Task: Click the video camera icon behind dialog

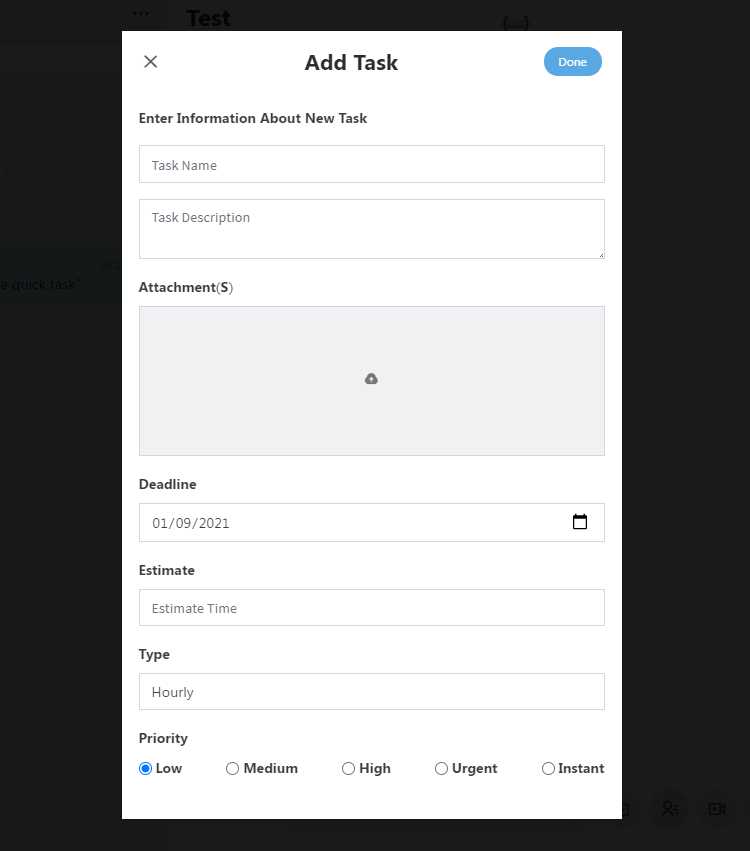Action: point(717,809)
